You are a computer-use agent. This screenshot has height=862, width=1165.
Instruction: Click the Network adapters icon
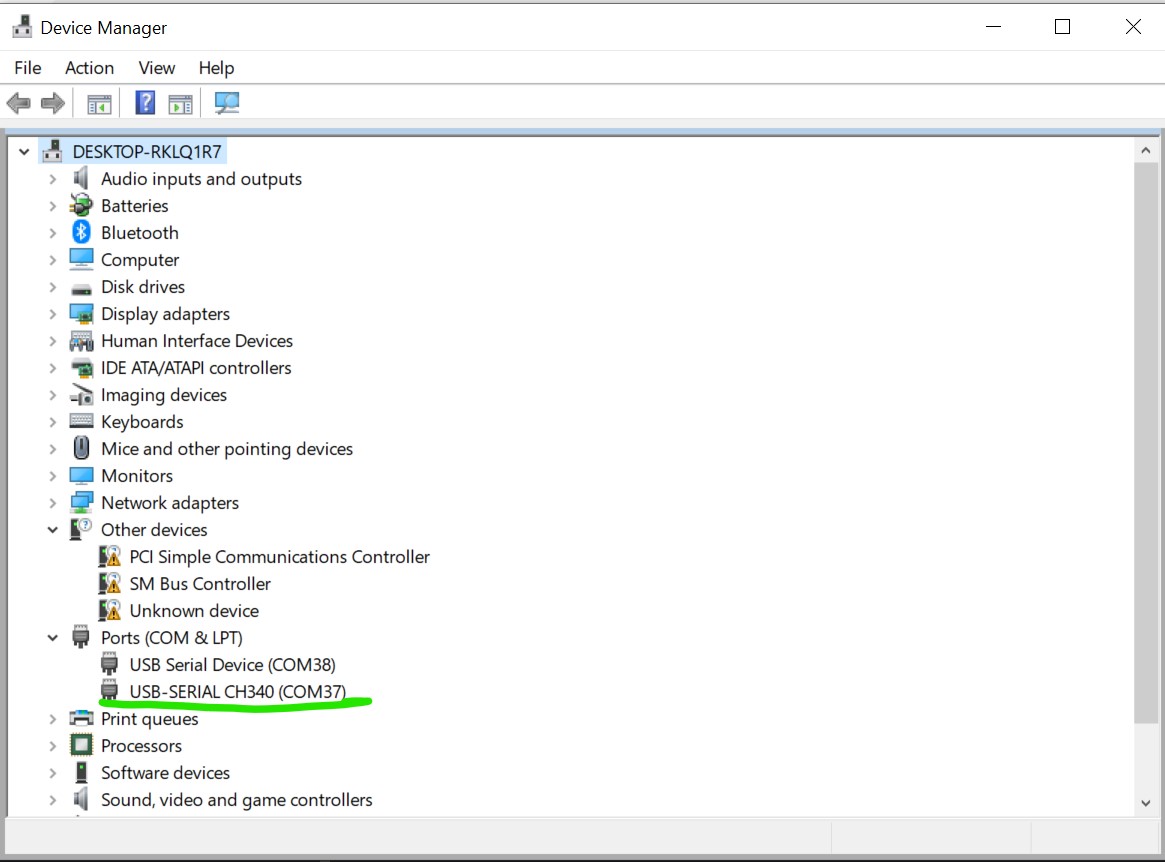point(81,502)
